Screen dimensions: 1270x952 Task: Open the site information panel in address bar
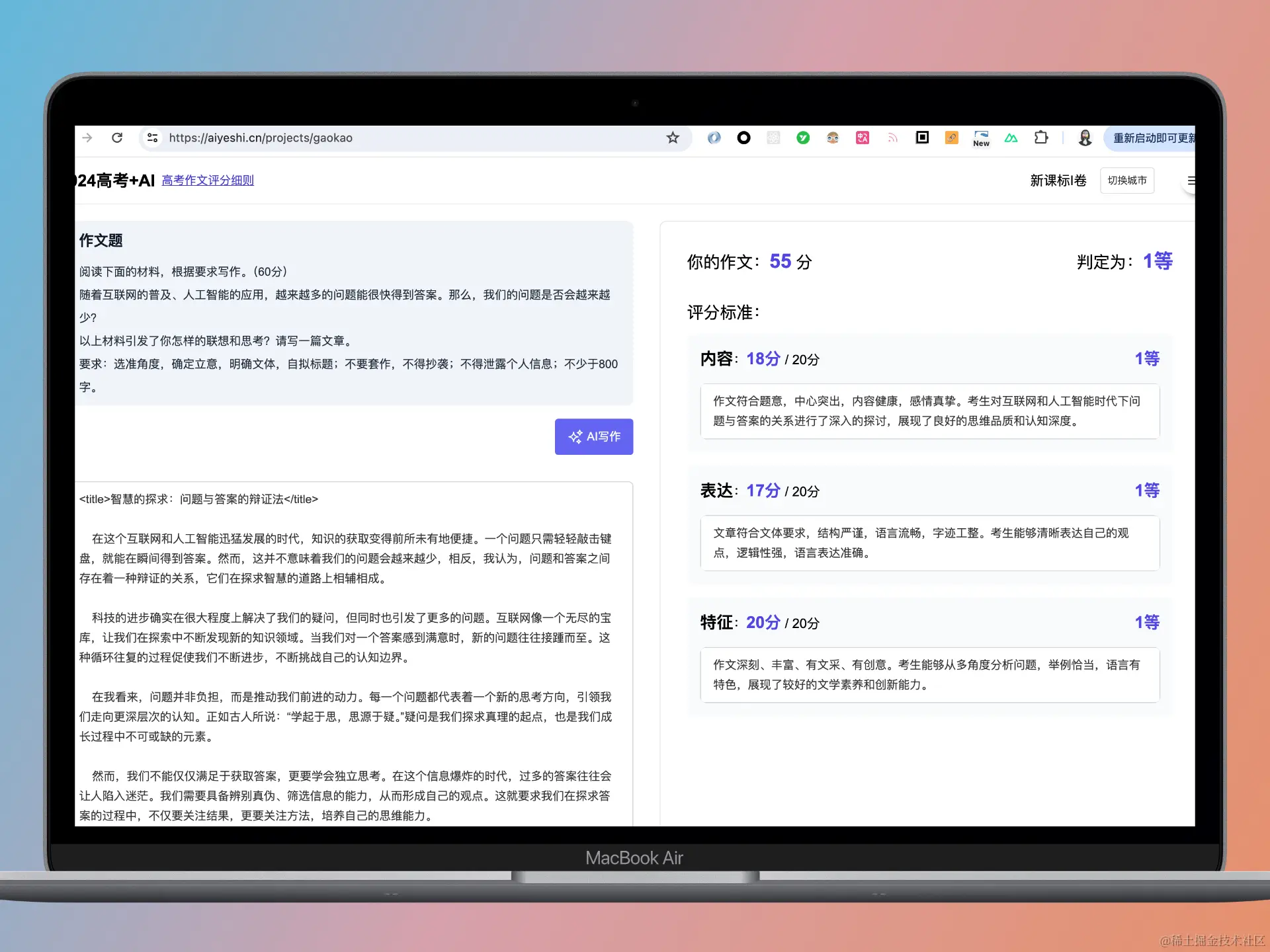(x=153, y=138)
